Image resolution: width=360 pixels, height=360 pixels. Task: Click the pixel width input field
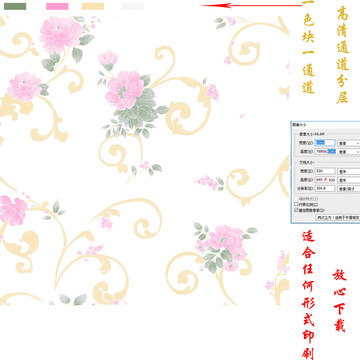[x=325, y=143]
